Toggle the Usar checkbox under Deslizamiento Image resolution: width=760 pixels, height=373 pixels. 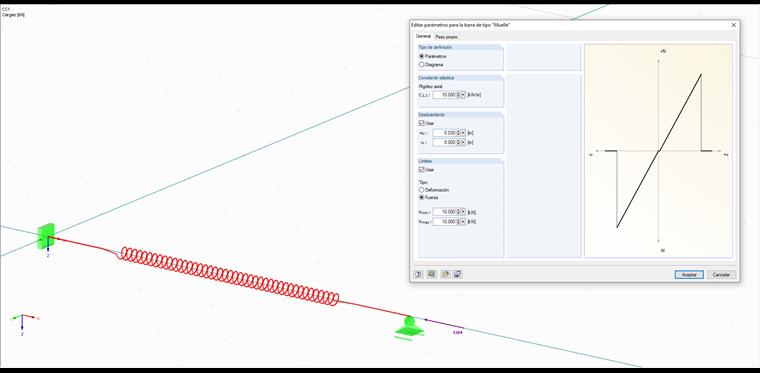click(x=421, y=123)
